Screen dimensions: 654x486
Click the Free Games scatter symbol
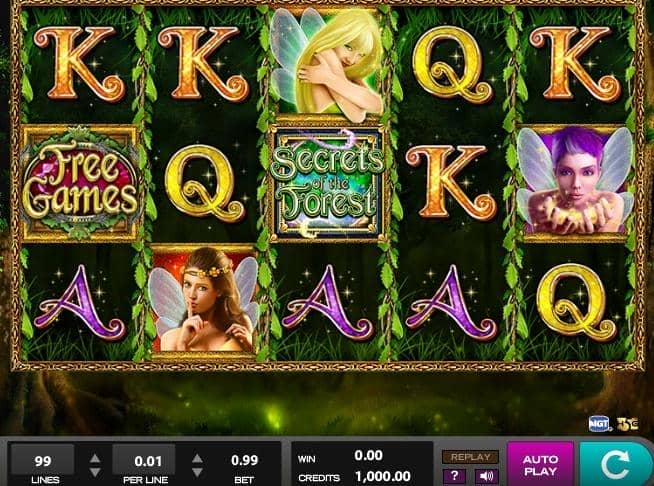(80, 183)
